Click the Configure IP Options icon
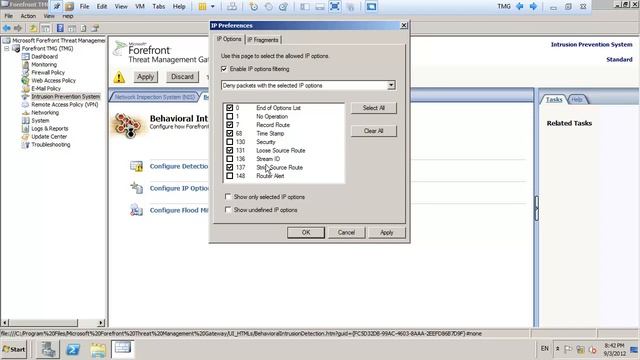This screenshot has width=640, height=360. (x=136, y=188)
